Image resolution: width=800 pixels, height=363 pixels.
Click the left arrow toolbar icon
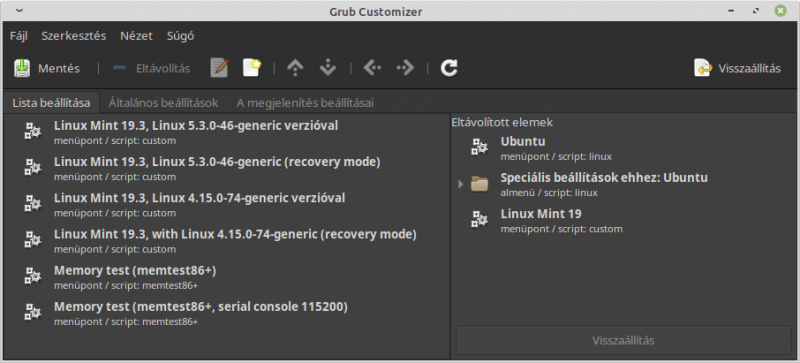372,68
